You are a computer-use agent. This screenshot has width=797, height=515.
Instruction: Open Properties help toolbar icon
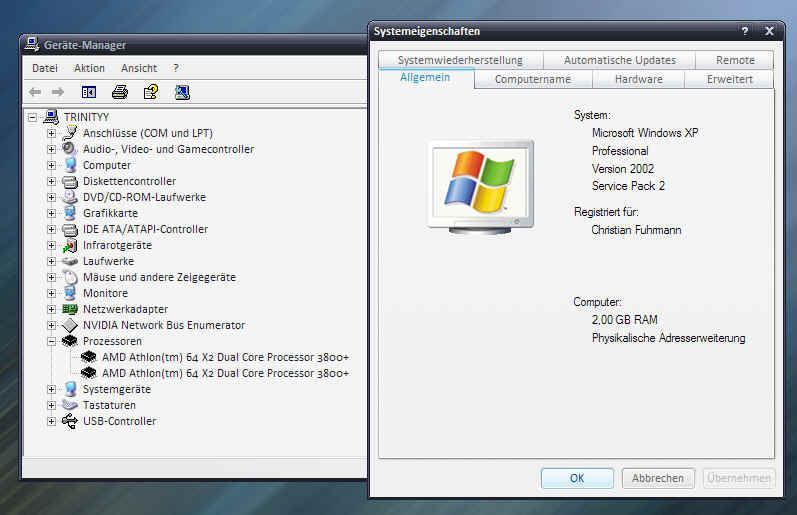tap(151, 92)
